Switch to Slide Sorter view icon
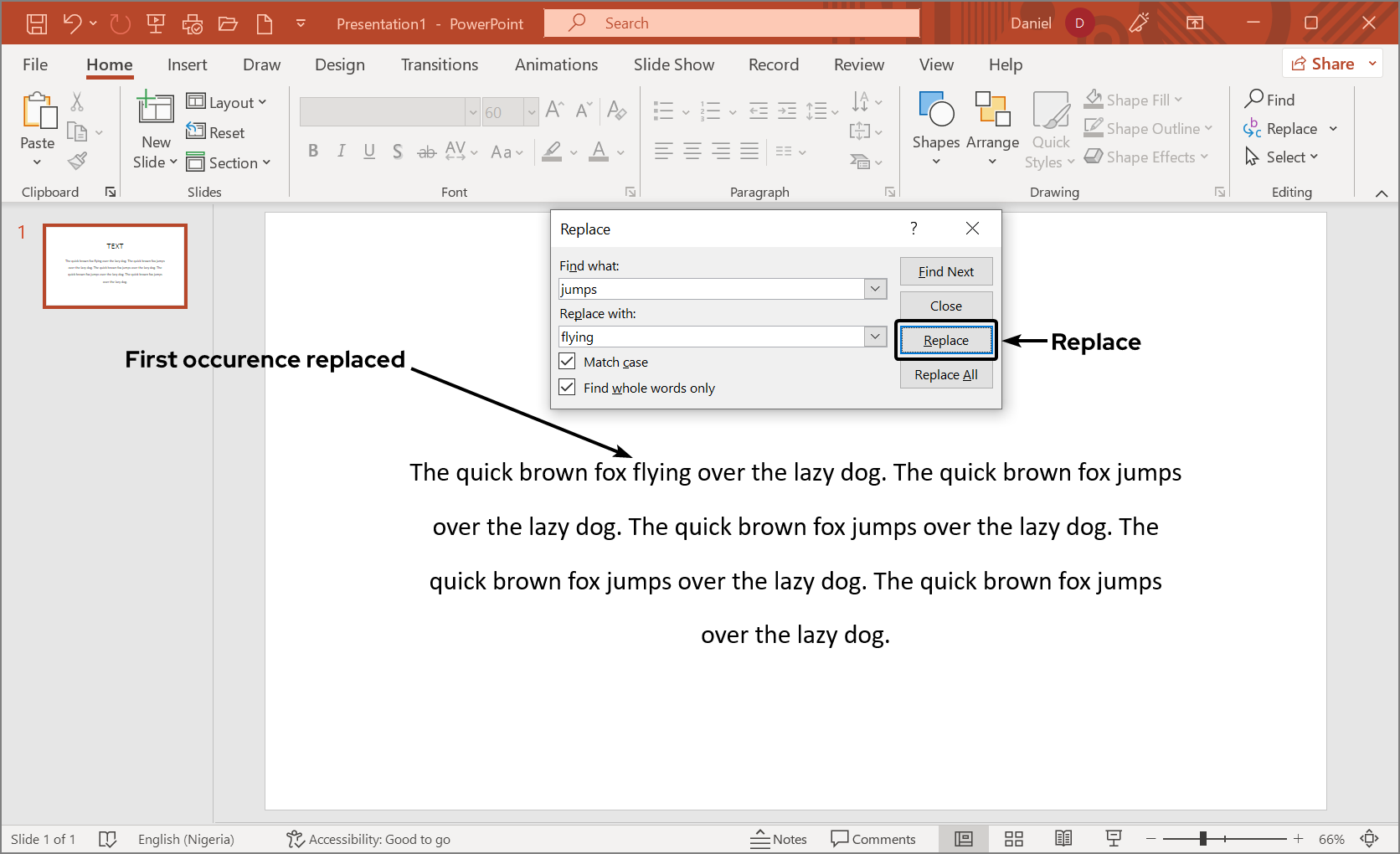 1014,839
